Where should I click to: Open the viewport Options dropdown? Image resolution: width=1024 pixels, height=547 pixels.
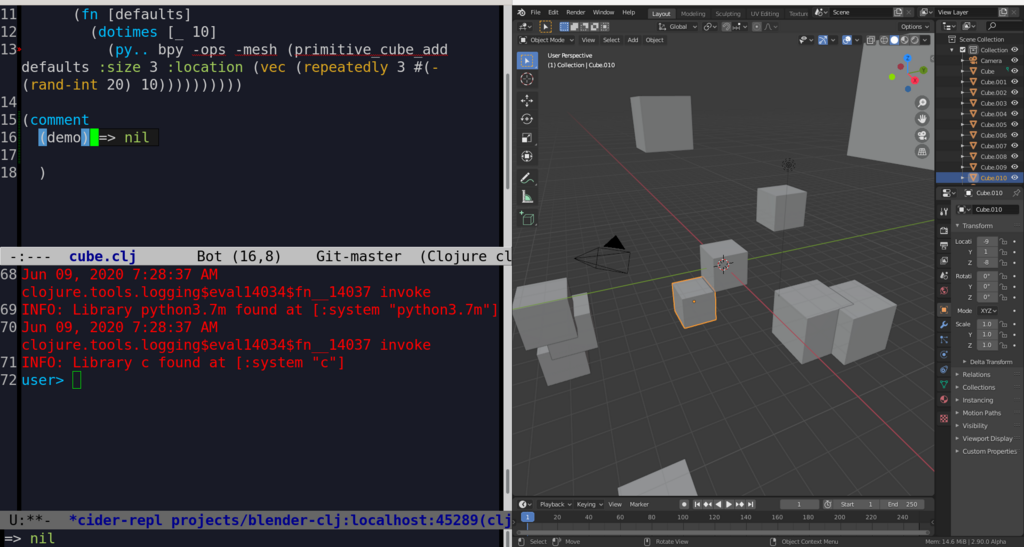point(914,27)
